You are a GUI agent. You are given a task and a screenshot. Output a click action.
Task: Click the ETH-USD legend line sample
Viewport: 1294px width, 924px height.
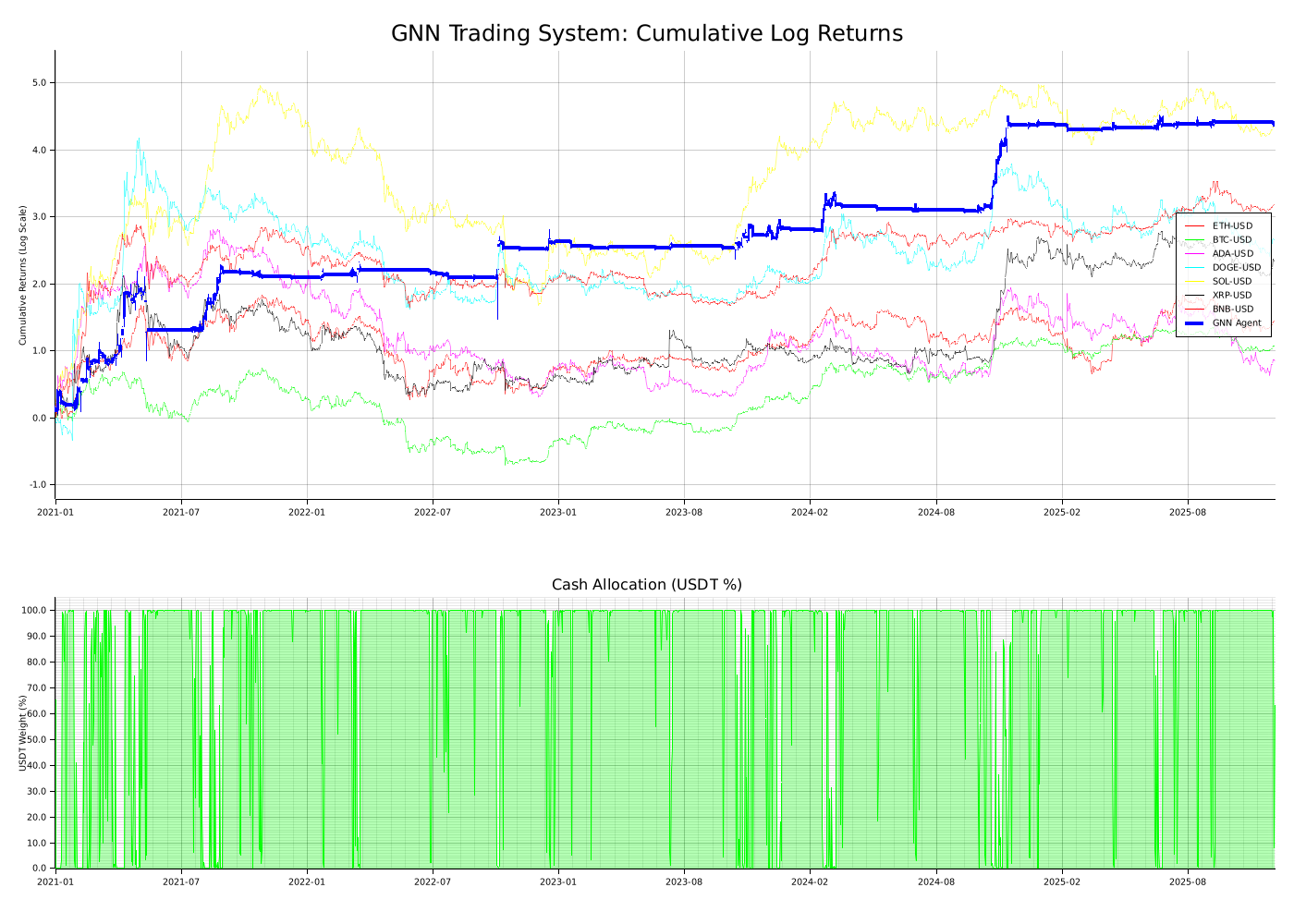point(1194,225)
